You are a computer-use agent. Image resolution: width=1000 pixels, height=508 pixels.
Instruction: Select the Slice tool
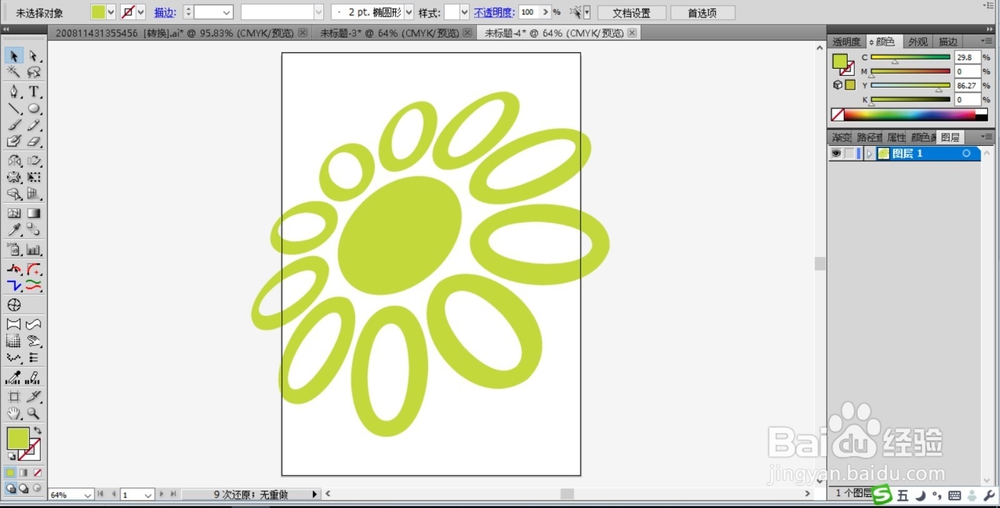click(x=33, y=396)
